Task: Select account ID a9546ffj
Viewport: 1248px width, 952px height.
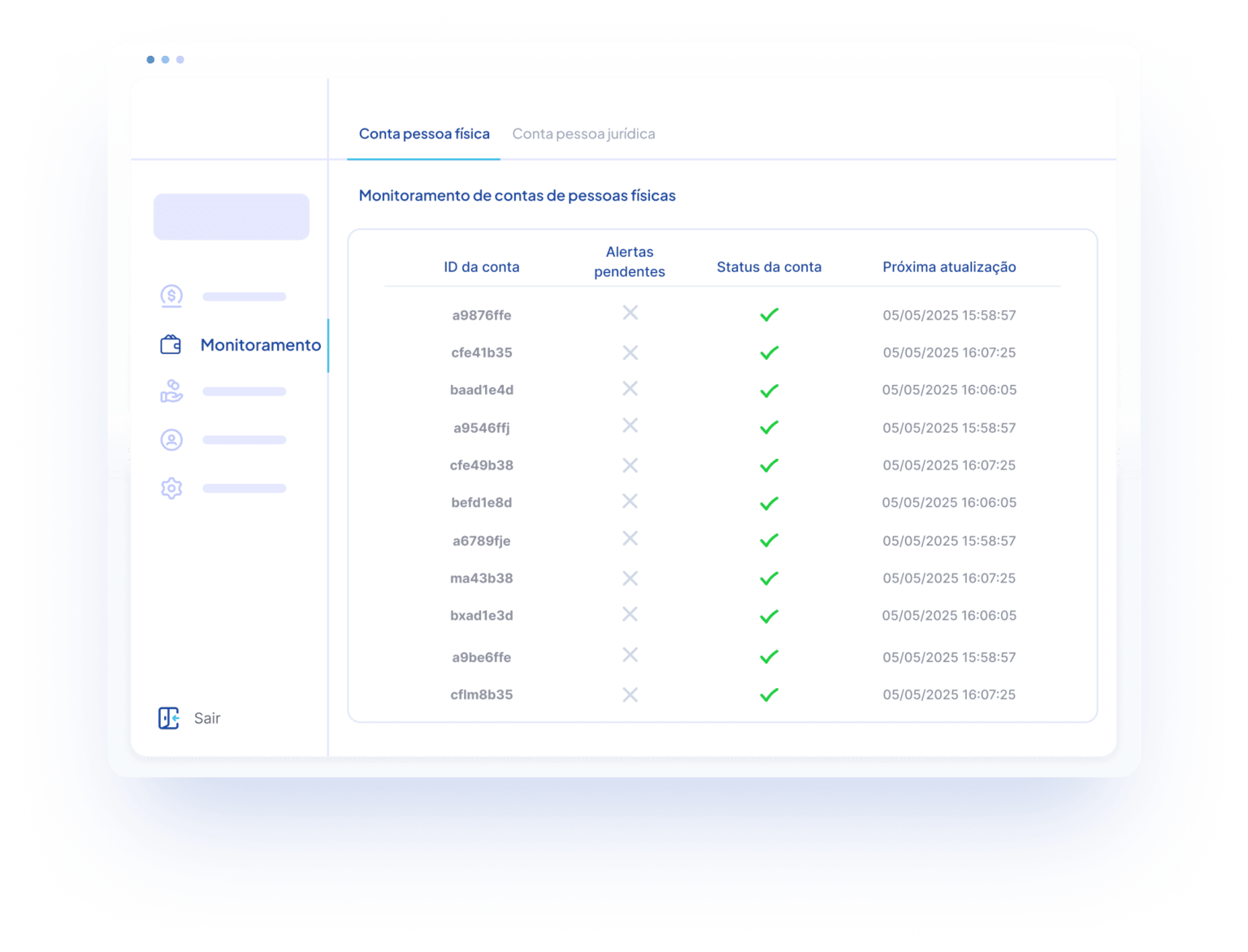Action: 482,428
